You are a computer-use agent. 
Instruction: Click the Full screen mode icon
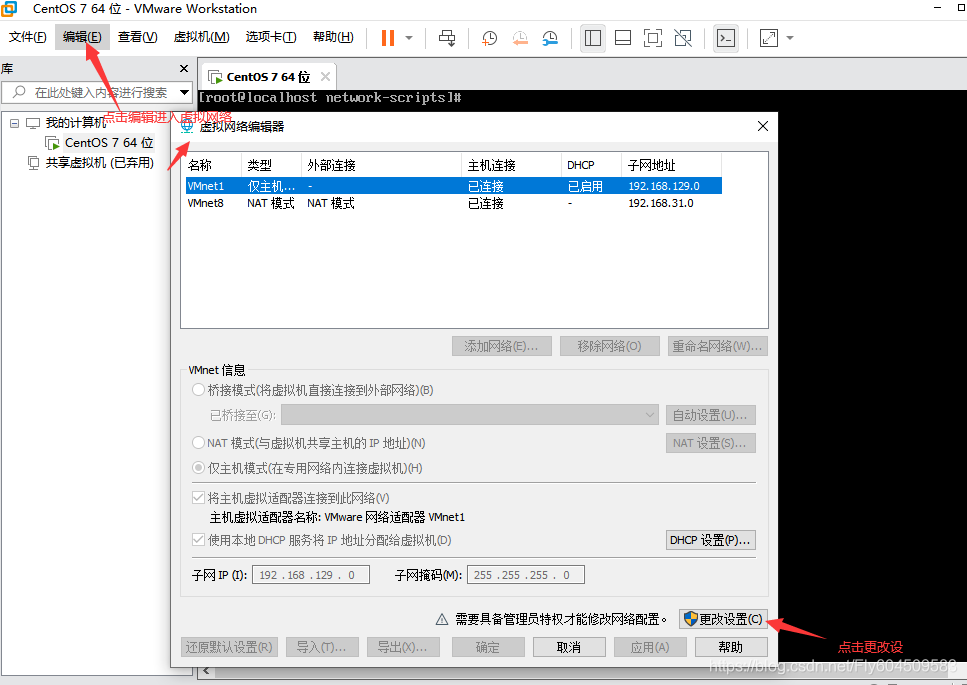pos(652,38)
